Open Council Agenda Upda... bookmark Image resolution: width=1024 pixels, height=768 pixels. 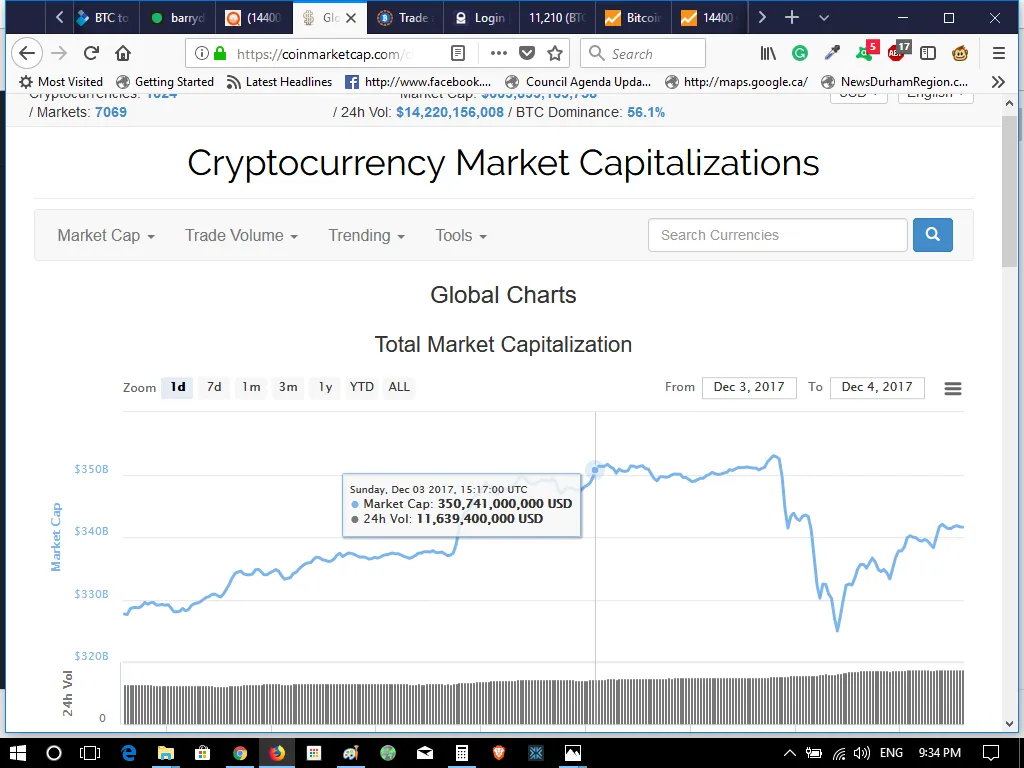(x=578, y=82)
